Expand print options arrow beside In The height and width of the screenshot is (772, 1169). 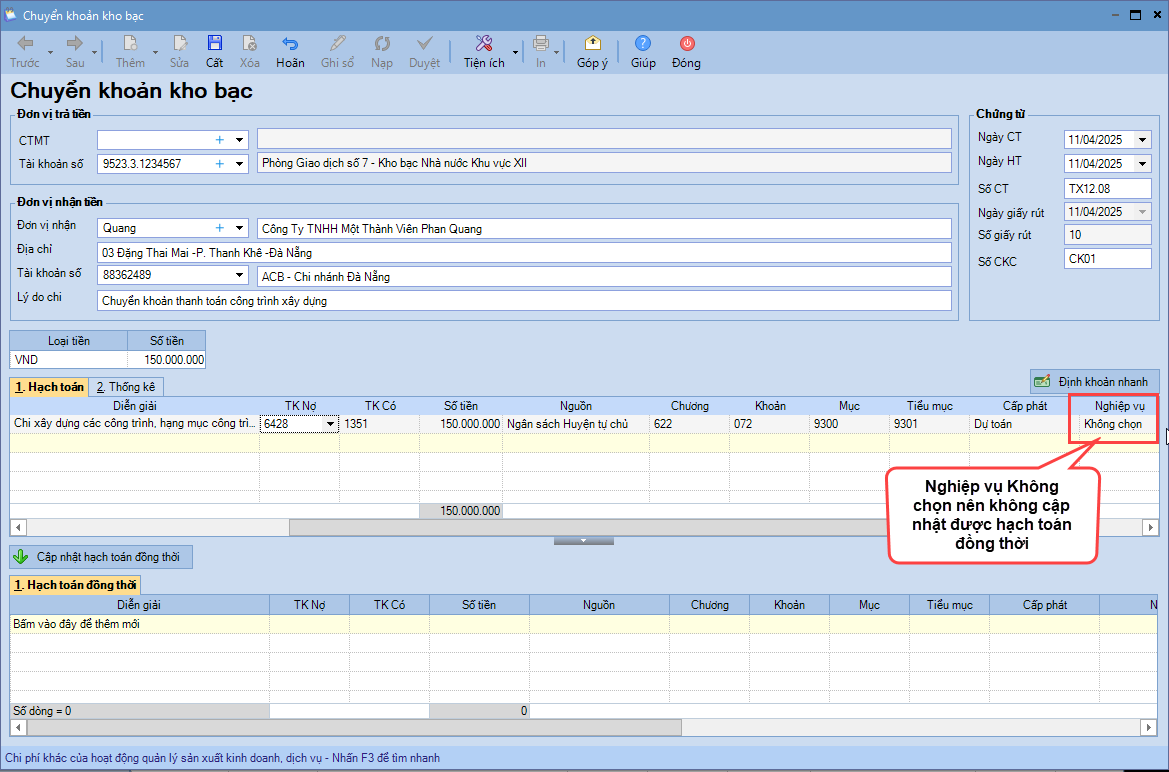557,53
